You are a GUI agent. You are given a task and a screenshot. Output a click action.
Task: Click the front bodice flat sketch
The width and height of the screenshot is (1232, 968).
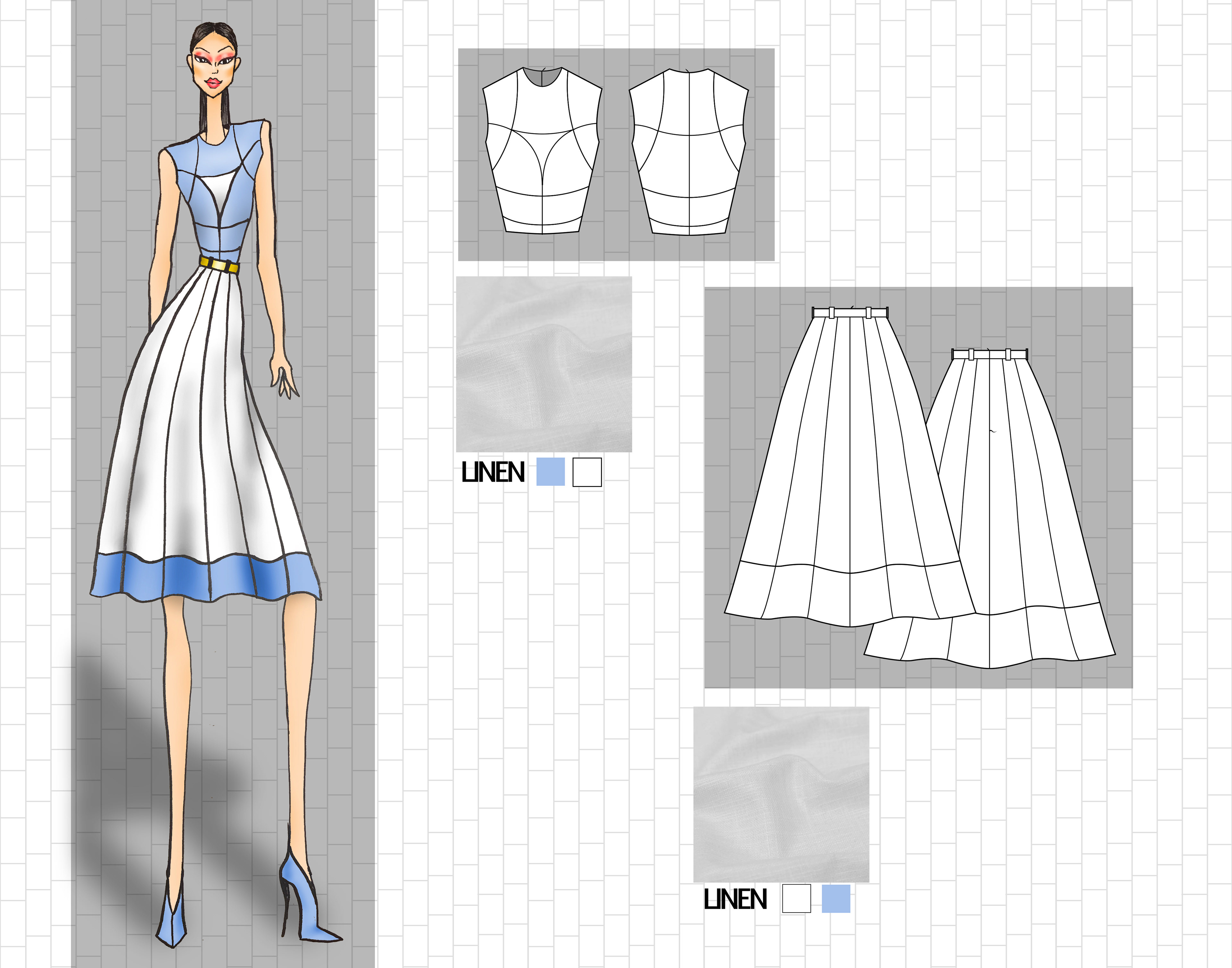tap(542, 152)
